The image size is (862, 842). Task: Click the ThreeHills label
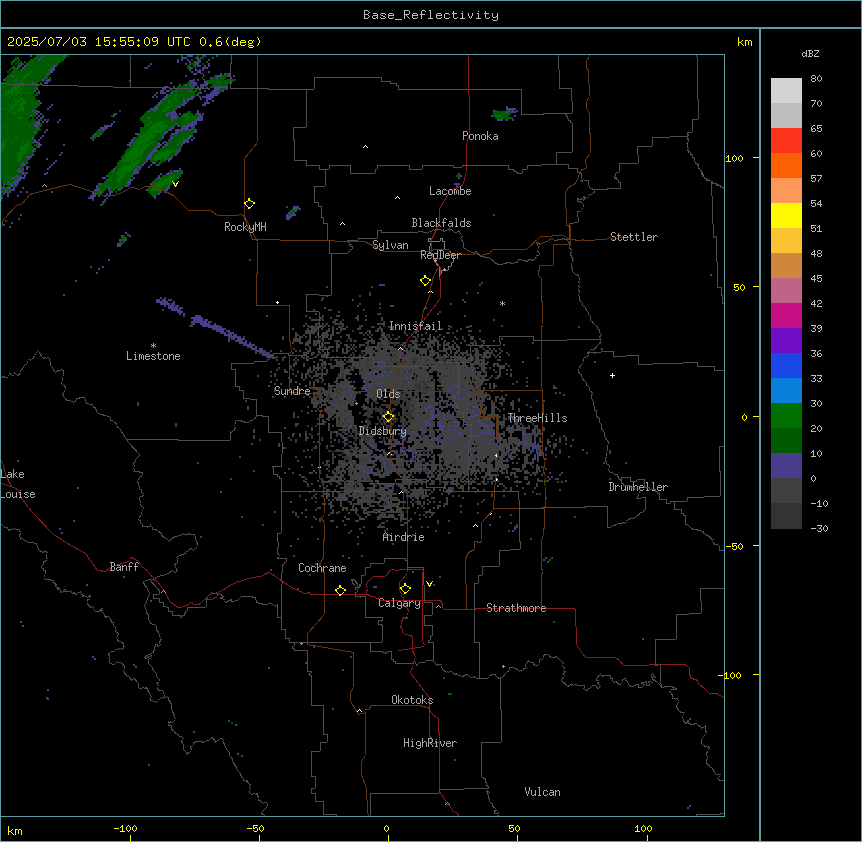537,418
